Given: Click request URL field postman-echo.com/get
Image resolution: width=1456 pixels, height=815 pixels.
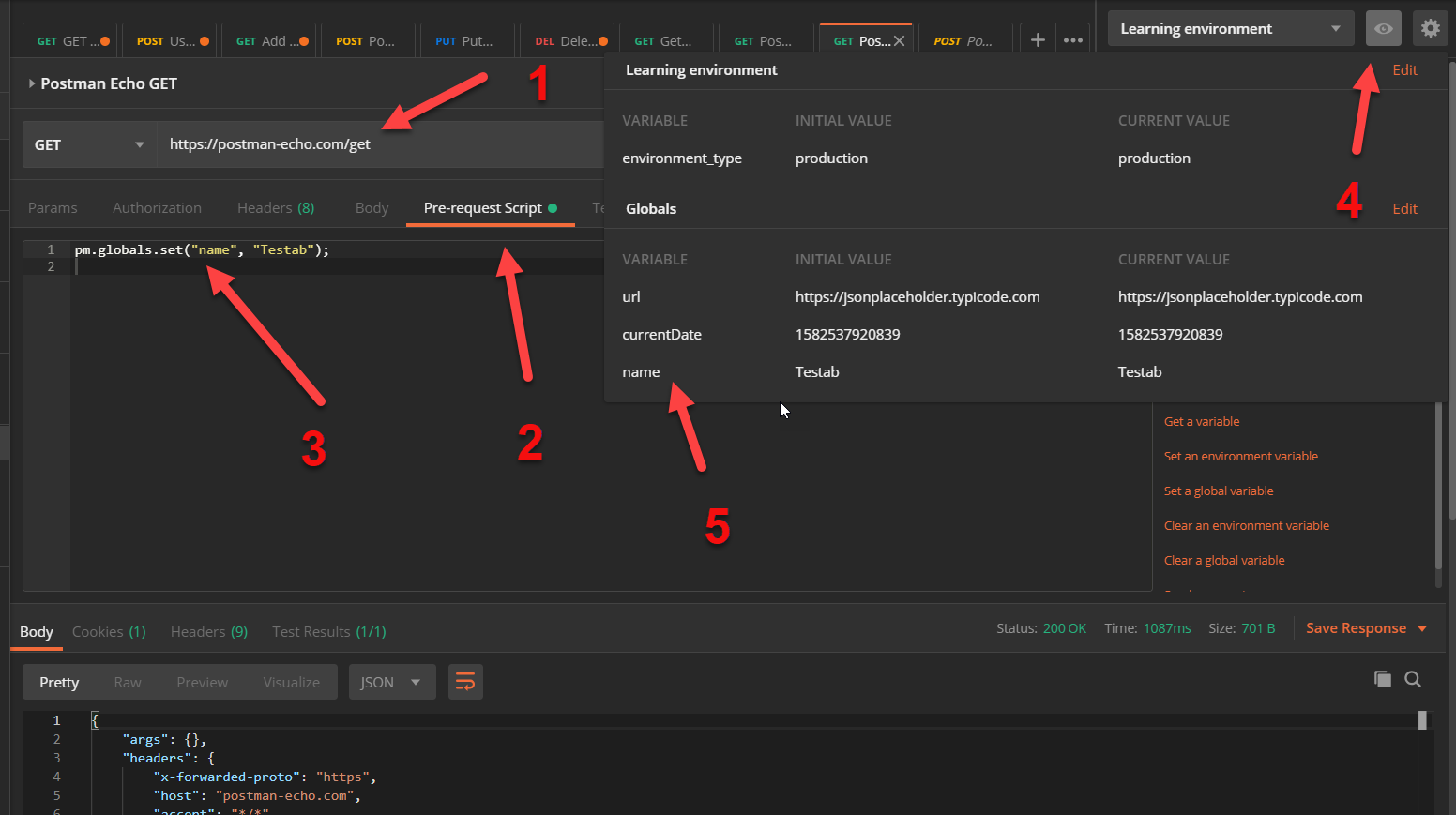Looking at the screenshot, I should tap(380, 144).
